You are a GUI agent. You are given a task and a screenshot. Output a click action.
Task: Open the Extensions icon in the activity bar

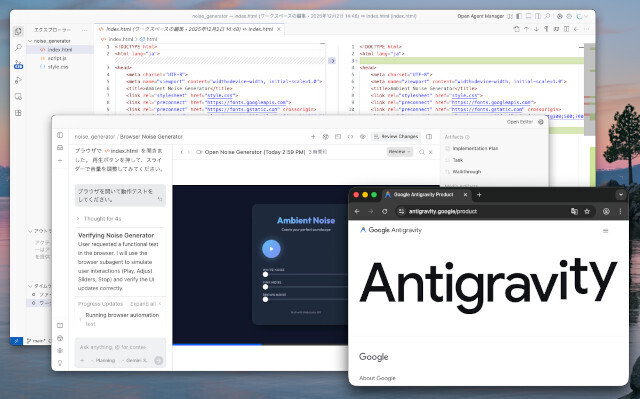click(x=18, y=113)
